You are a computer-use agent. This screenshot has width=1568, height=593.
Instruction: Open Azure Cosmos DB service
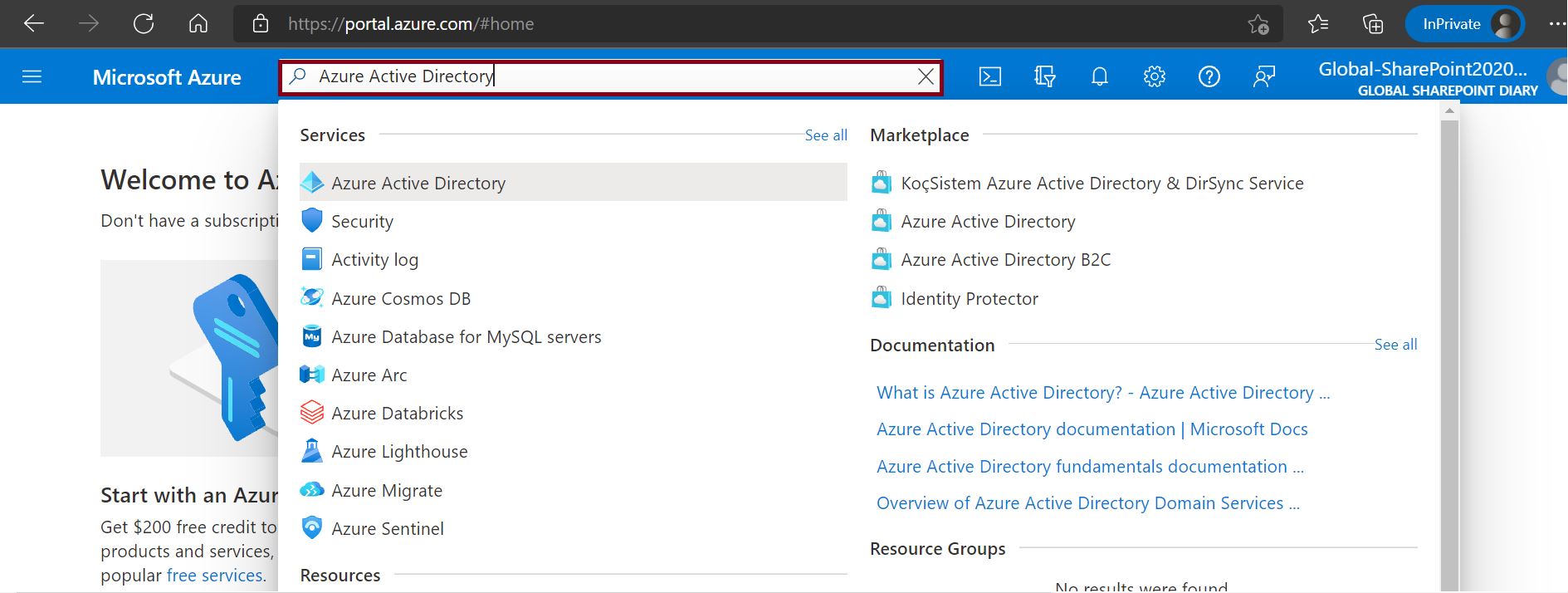pos(573,298)
